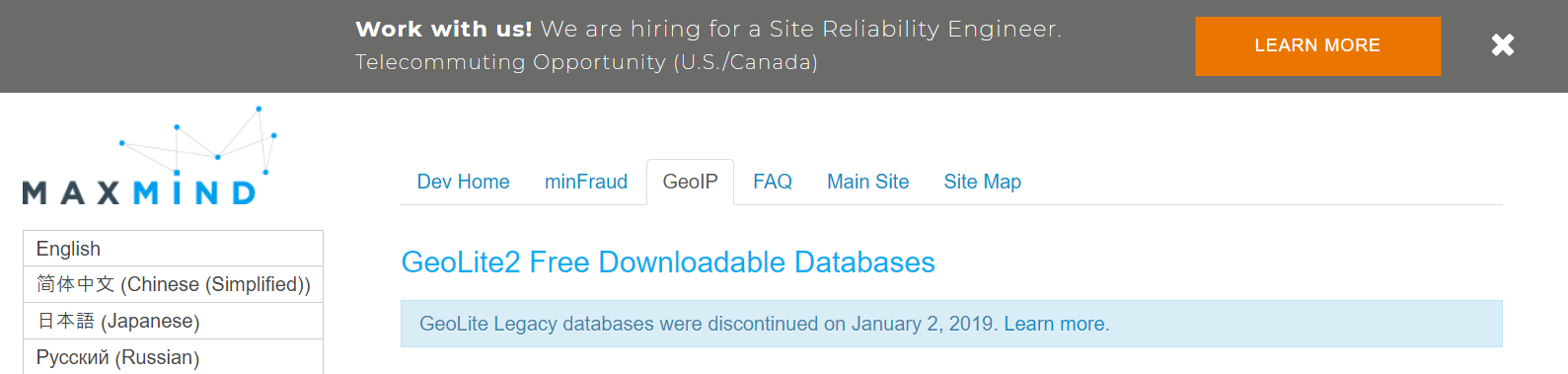Go to the Main Site tab
Screen dimensions: 1568x374
pyautogui.click(x=867, y=182)
